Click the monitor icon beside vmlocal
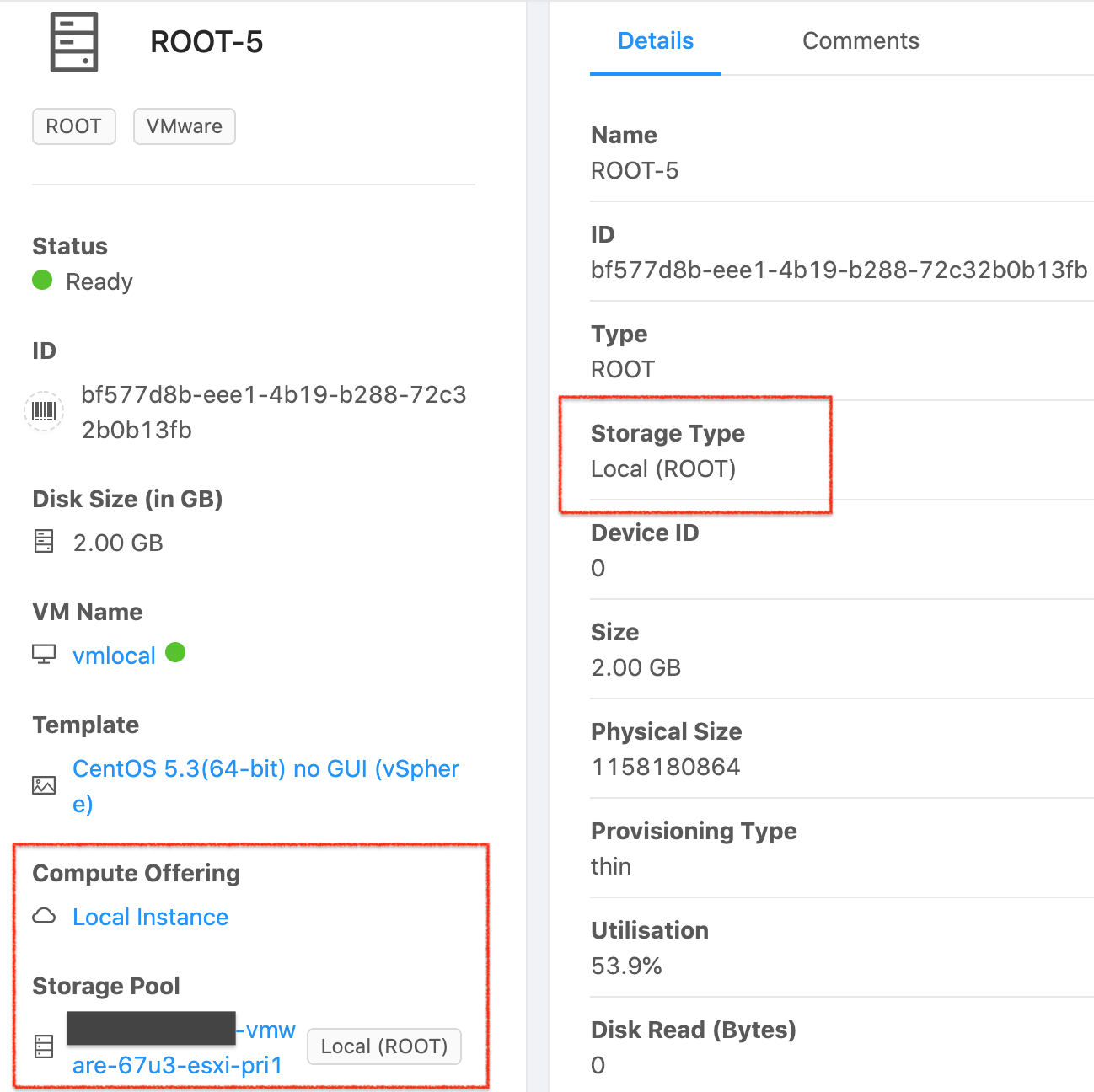1094x1092 pixels. tap(42, 655)
